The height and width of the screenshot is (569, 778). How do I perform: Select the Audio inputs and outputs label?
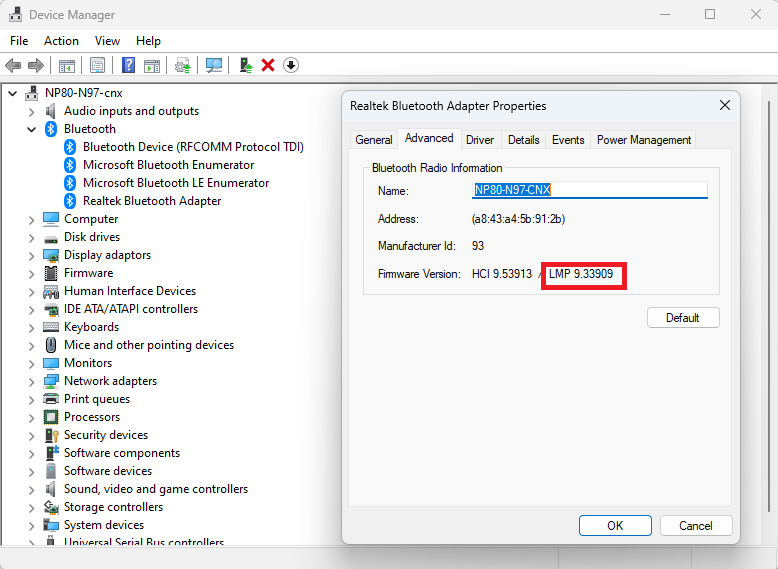click(x=131, y=111)
